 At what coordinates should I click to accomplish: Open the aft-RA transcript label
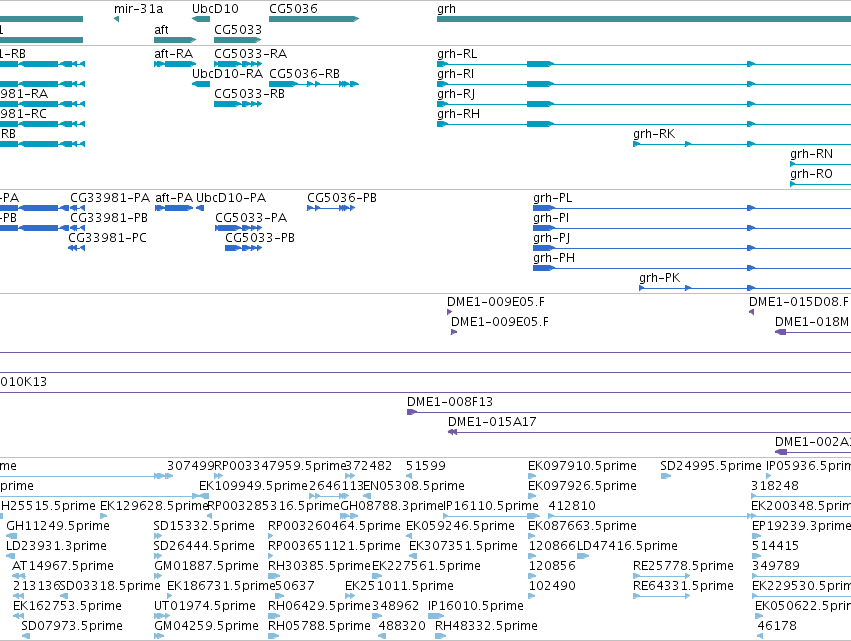click(174, 54)
